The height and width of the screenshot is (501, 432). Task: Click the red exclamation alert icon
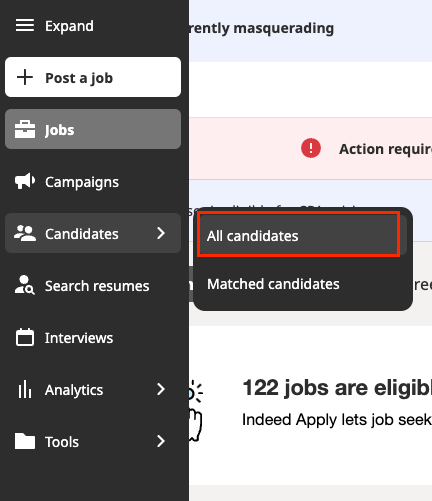[311, 148]
